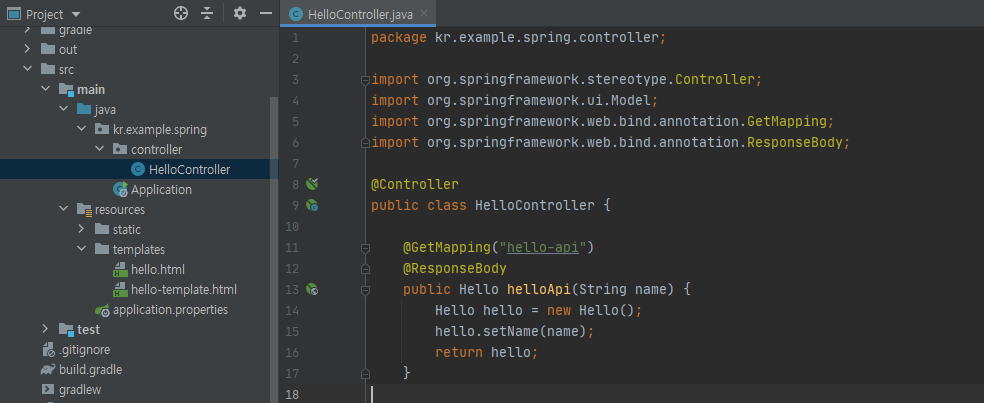Screen dimensions: 984x403
Task: Click the package declaration on line 1
Action: [518, 38]
